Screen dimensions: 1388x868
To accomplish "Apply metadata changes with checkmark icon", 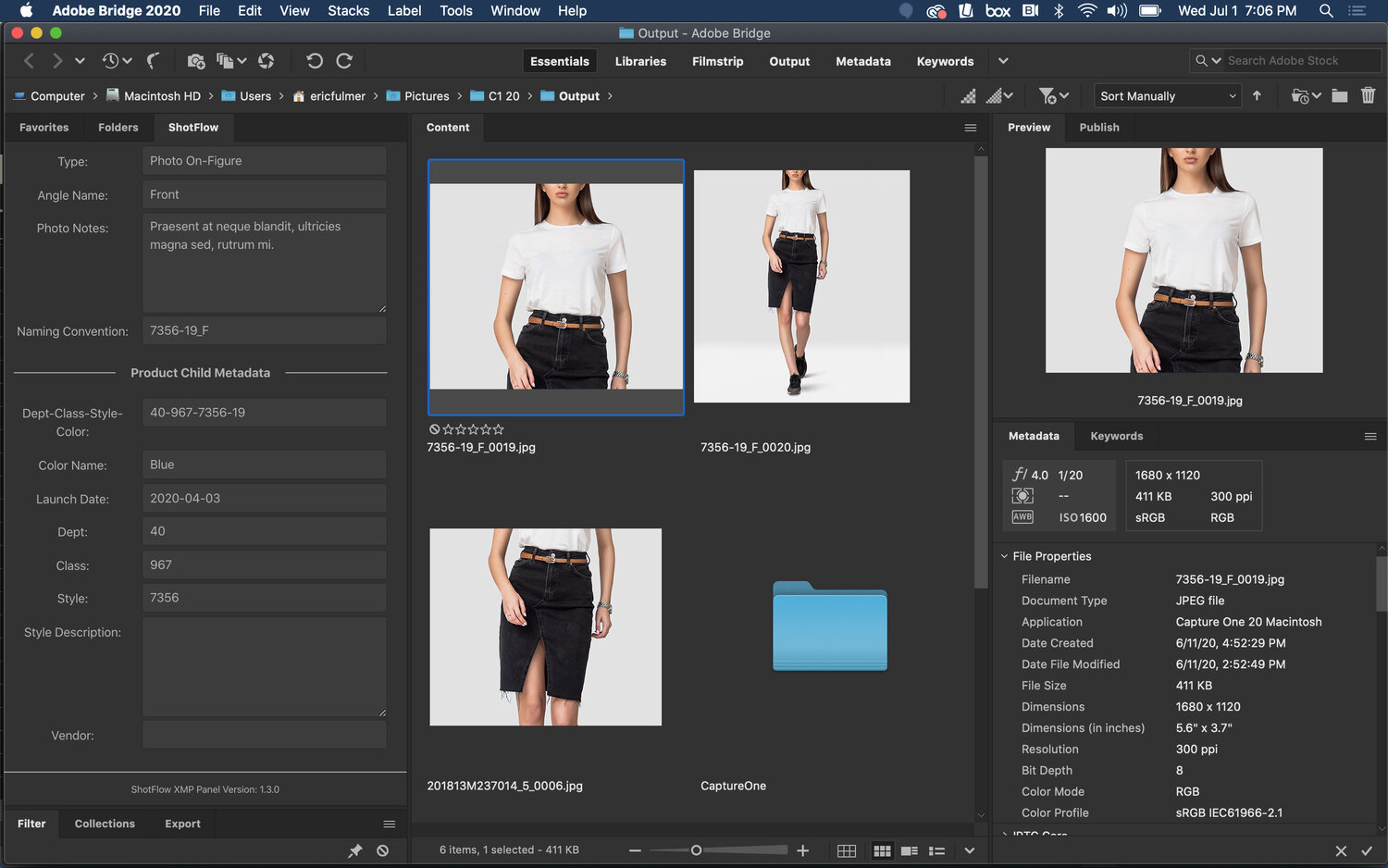I will [1367, 850].
